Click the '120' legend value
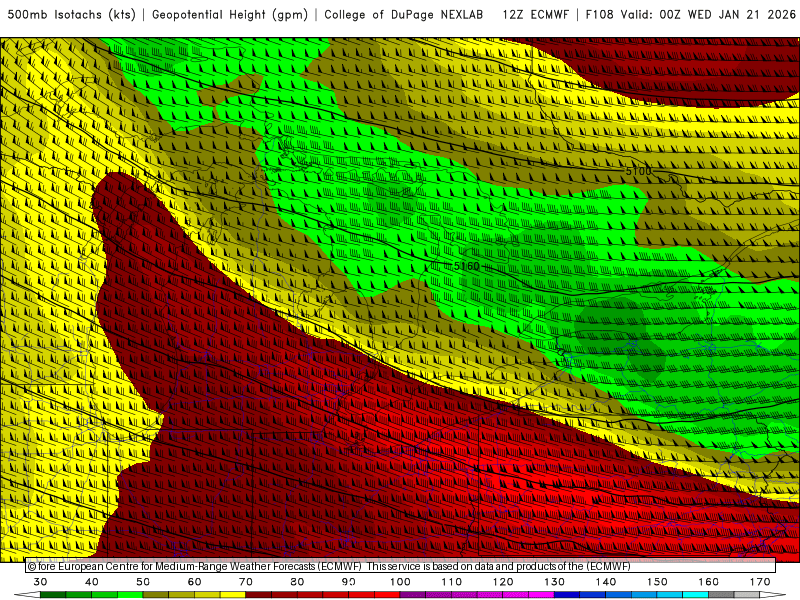 [x=503, y=582]
